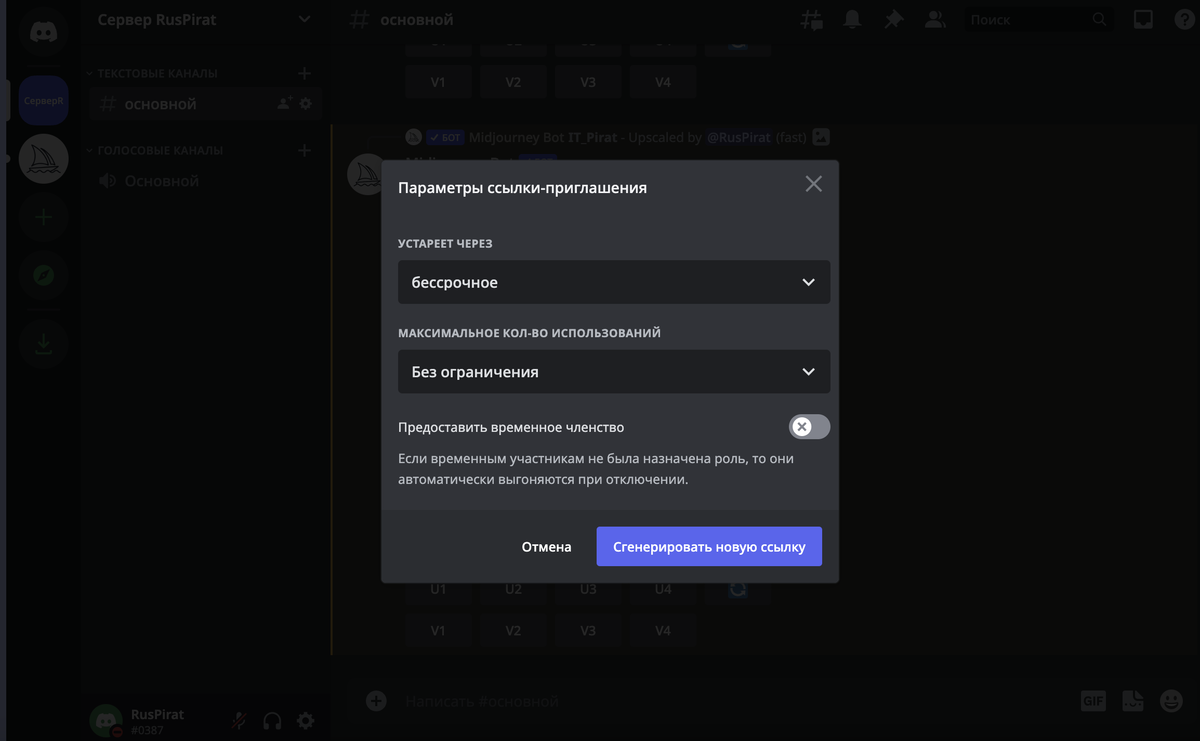Open Discord home direct messages icon
This screenshot has width=1200, height=741.
(43, 32)
